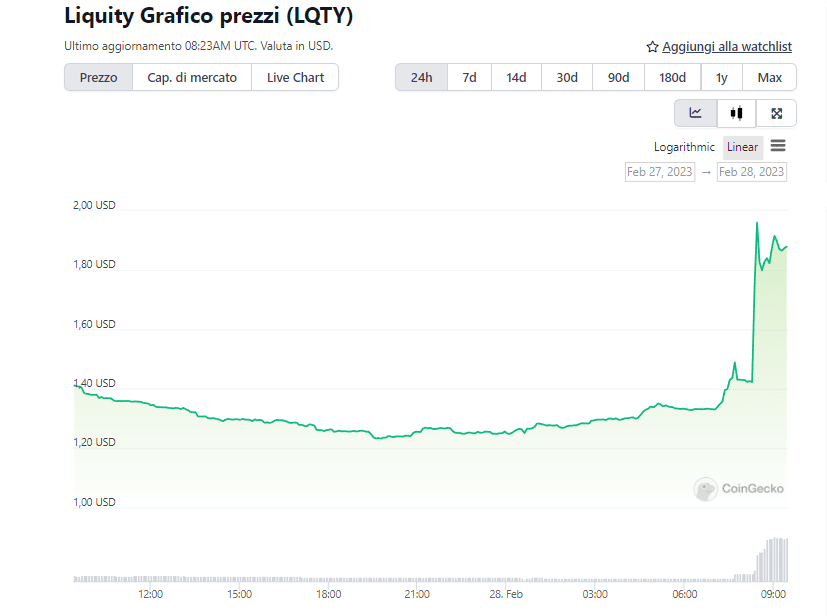Click the 1,00 USD axis label
The image size is (827, 616).
pos(94,502)
